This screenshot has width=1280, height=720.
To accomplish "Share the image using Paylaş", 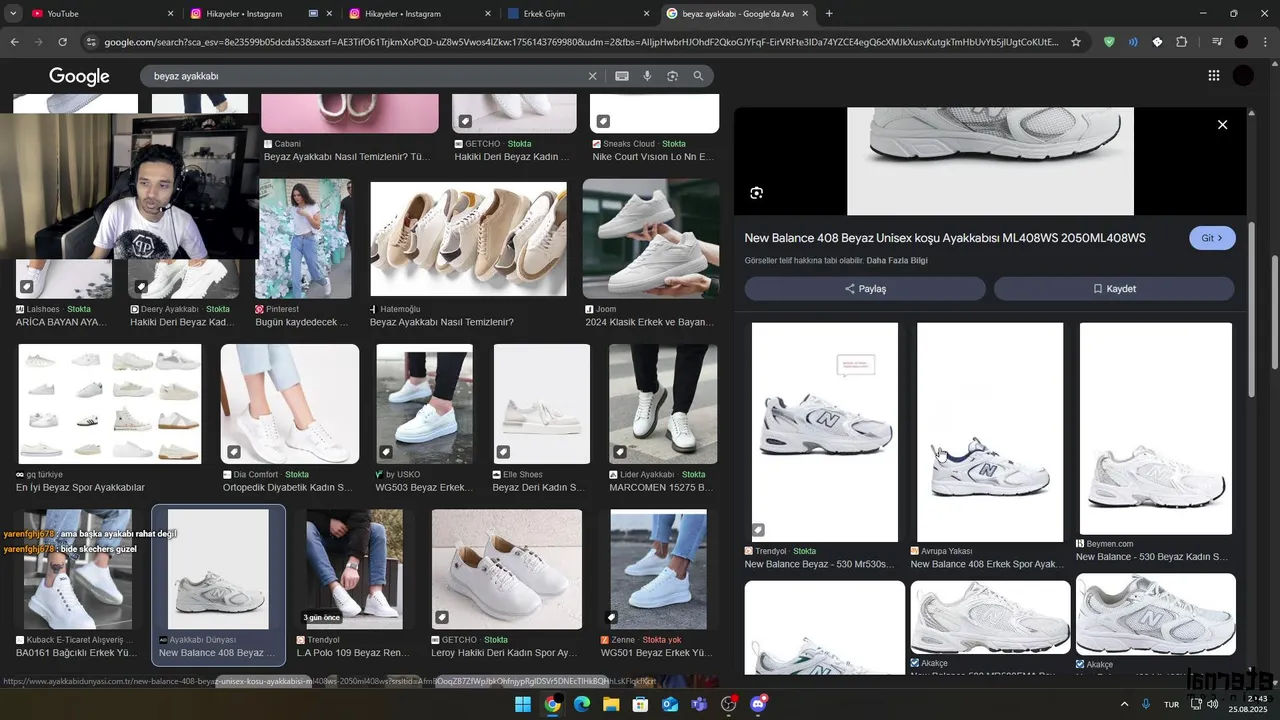I will 865,289.
